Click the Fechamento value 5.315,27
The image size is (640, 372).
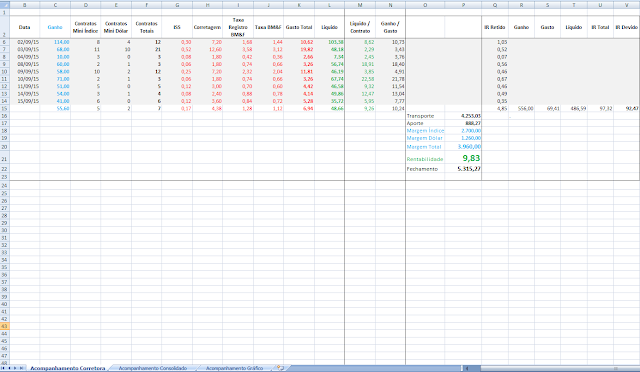463,169
